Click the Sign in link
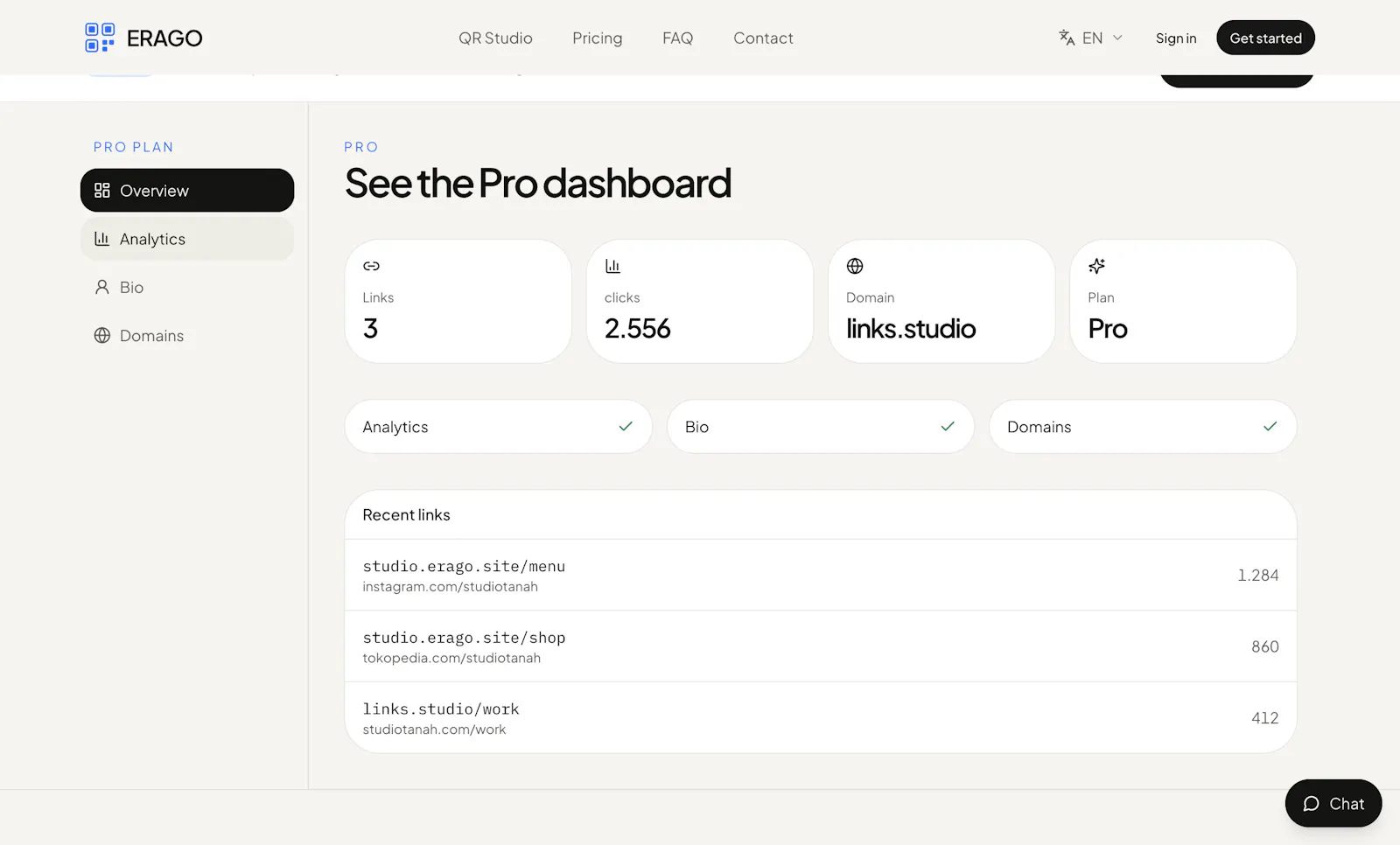The image size is (1400, 845). point(1176,38)
